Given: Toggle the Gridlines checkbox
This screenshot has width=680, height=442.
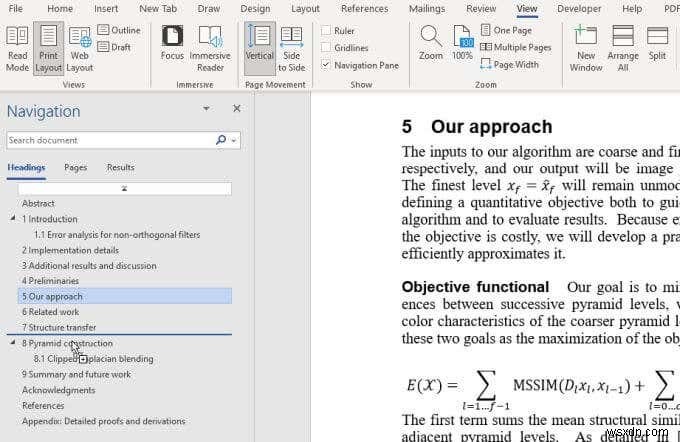Looking at the screenshot, I should [326, 47].
